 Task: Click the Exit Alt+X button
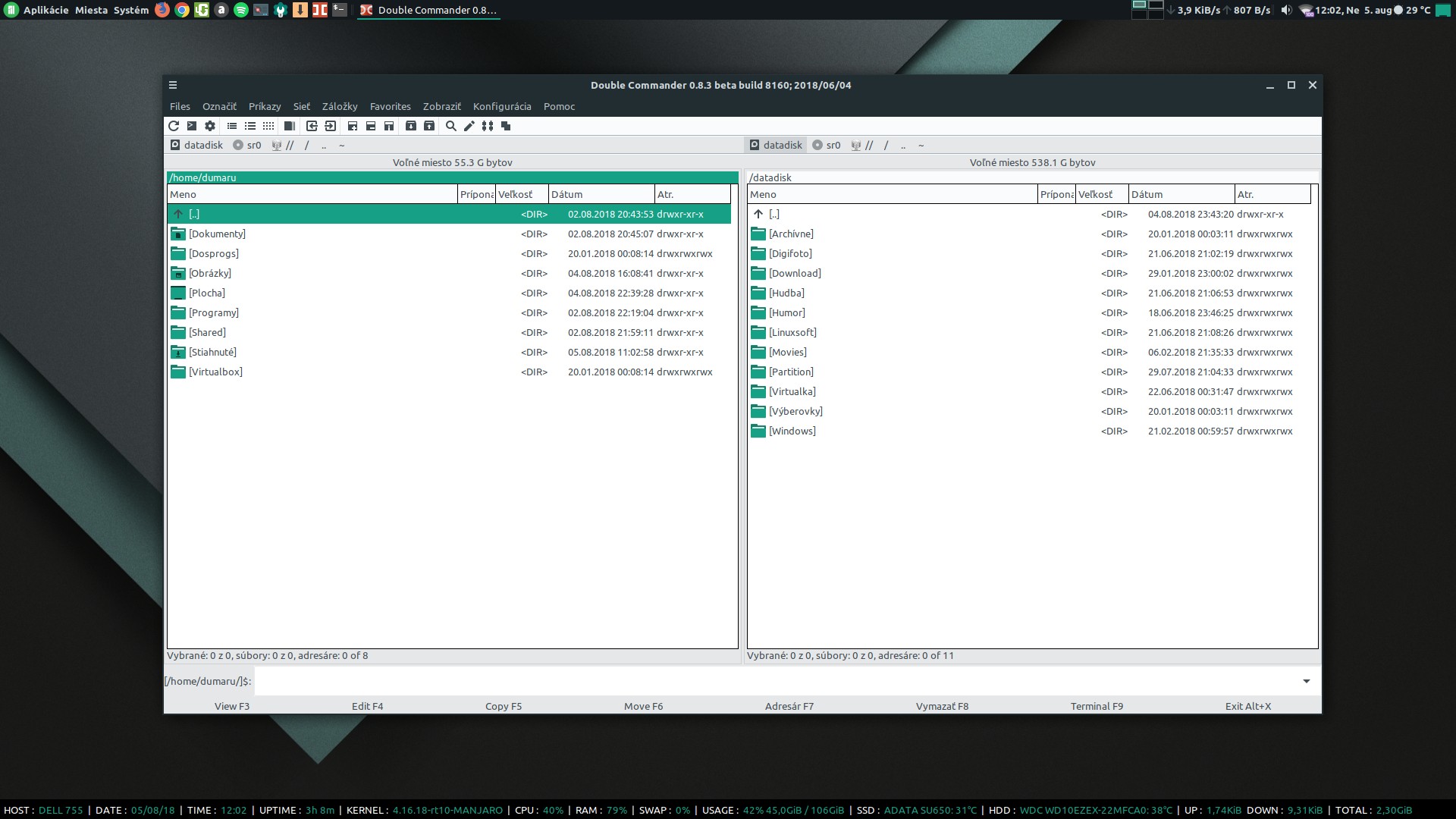coord(1248,706)
